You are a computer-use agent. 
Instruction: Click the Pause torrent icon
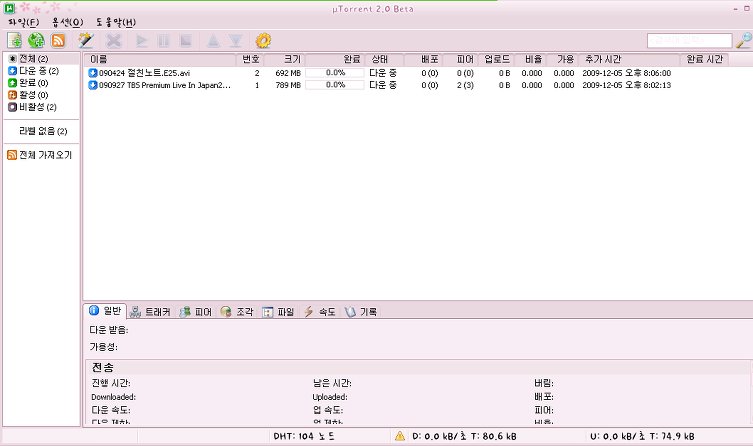click(164, 40)
